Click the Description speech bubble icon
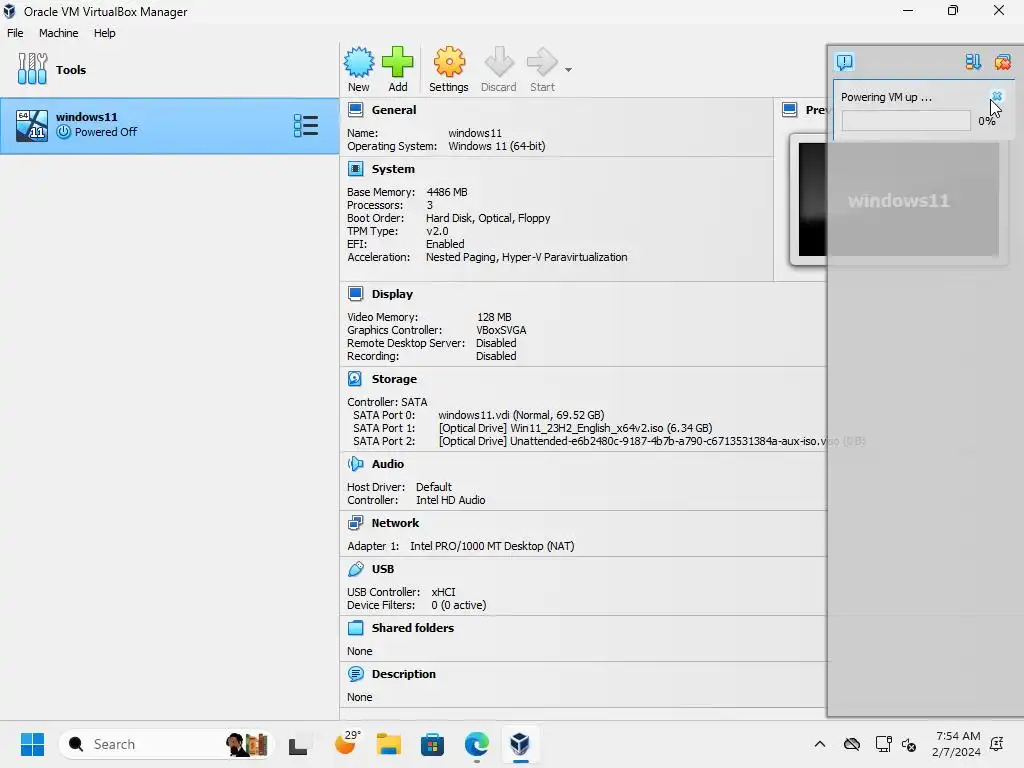The width and height of the screenshot is (1024, 768). [355, 674]
